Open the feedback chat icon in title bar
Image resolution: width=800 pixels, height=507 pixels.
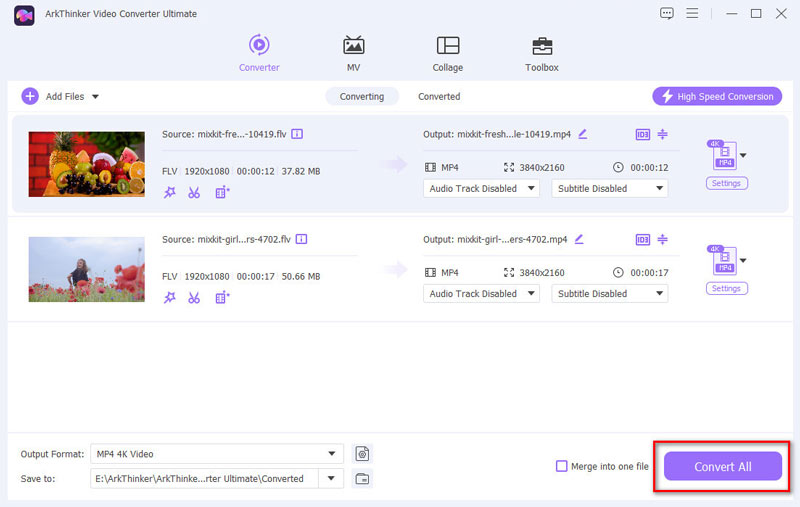[x=666, y=13]
